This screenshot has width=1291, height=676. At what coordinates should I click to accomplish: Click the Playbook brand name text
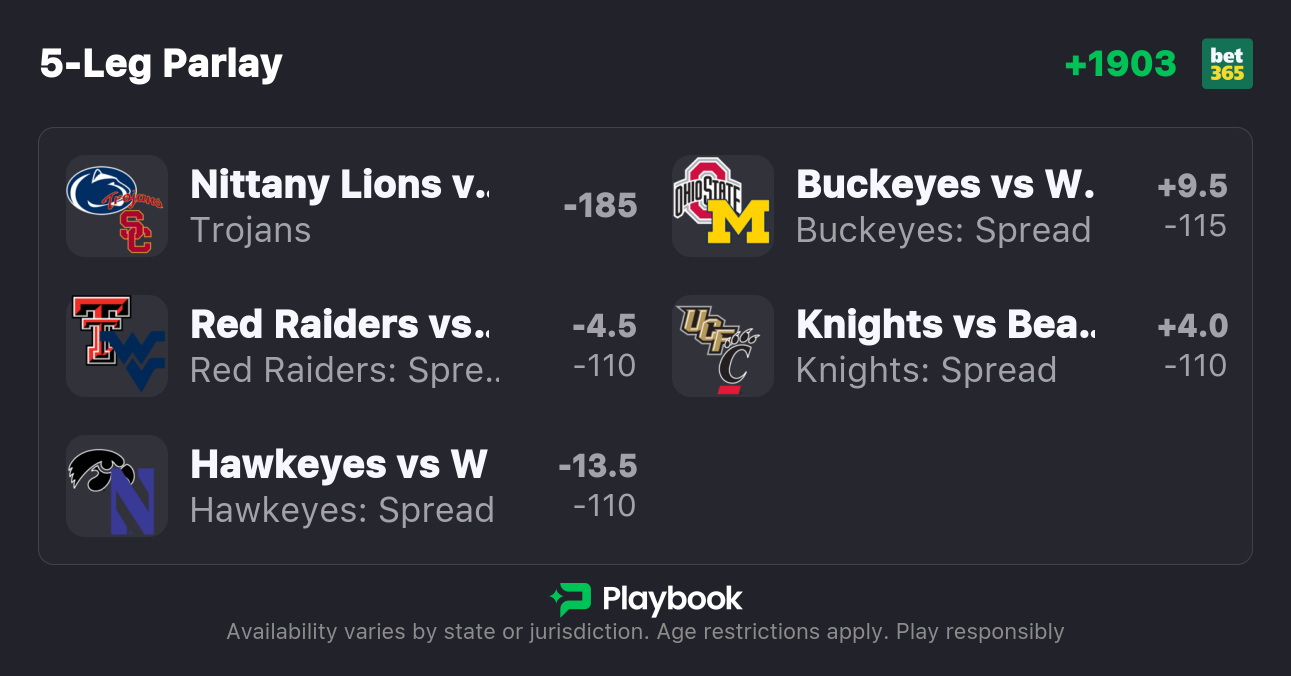[672, 599]
